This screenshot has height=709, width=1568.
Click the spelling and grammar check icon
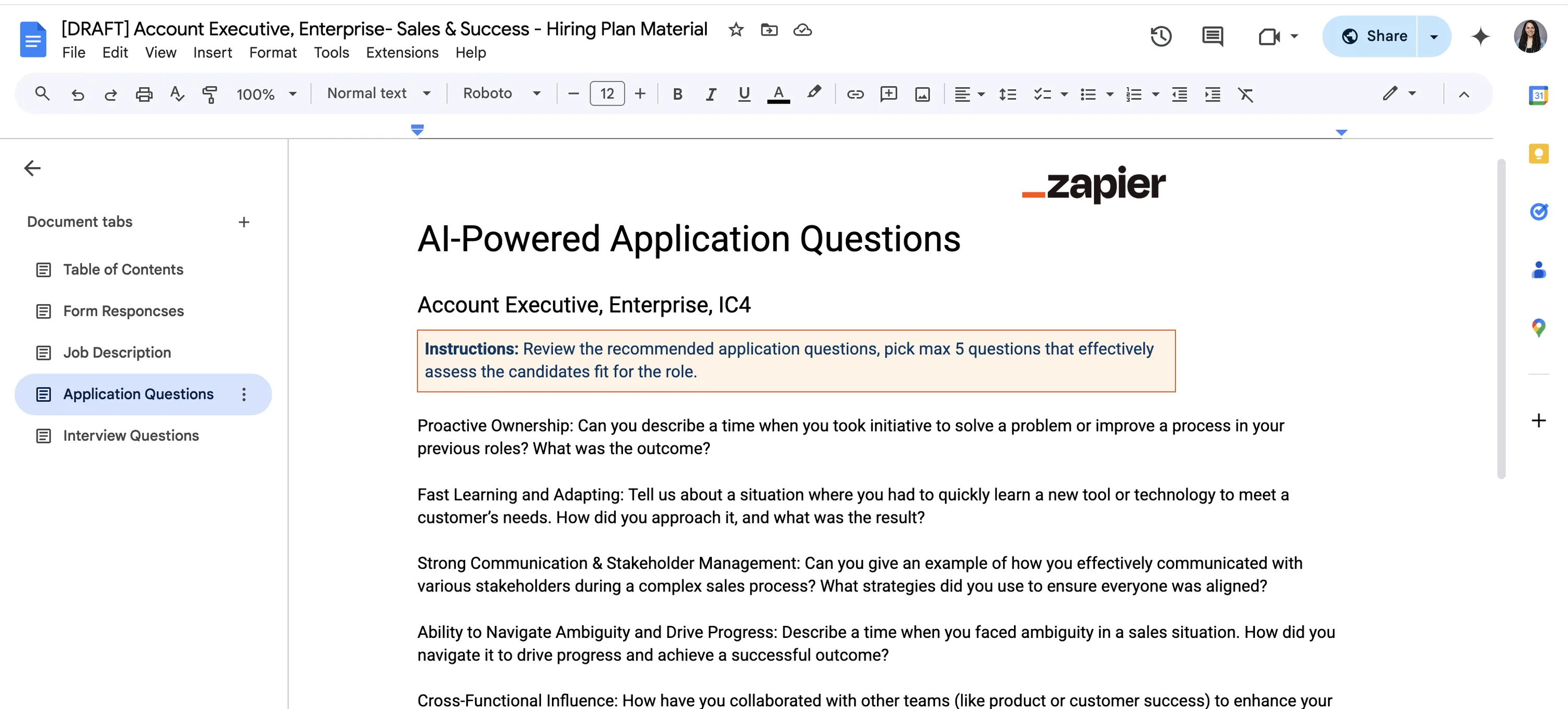pos(177,94)
